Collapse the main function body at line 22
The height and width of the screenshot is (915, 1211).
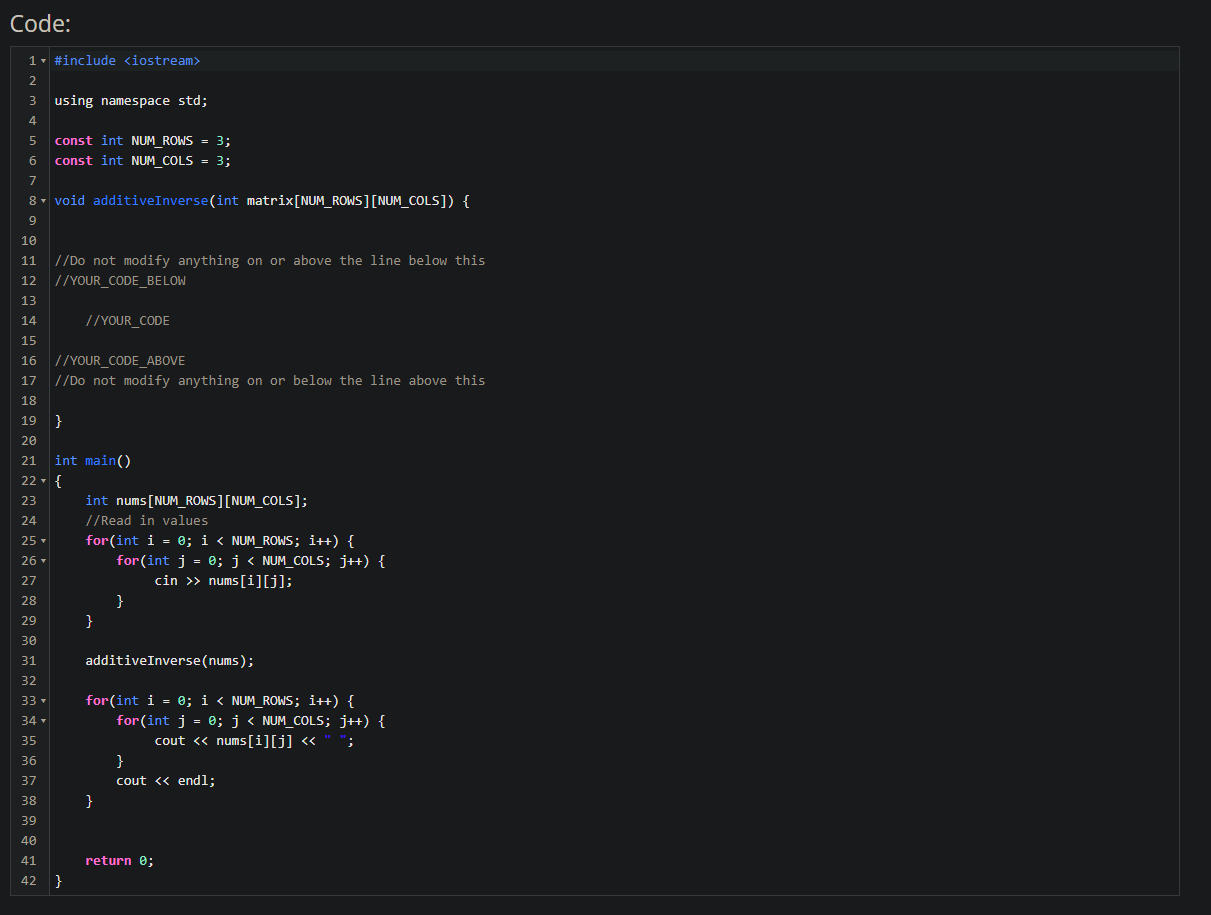pyautogui.click(x=42, y=480)
